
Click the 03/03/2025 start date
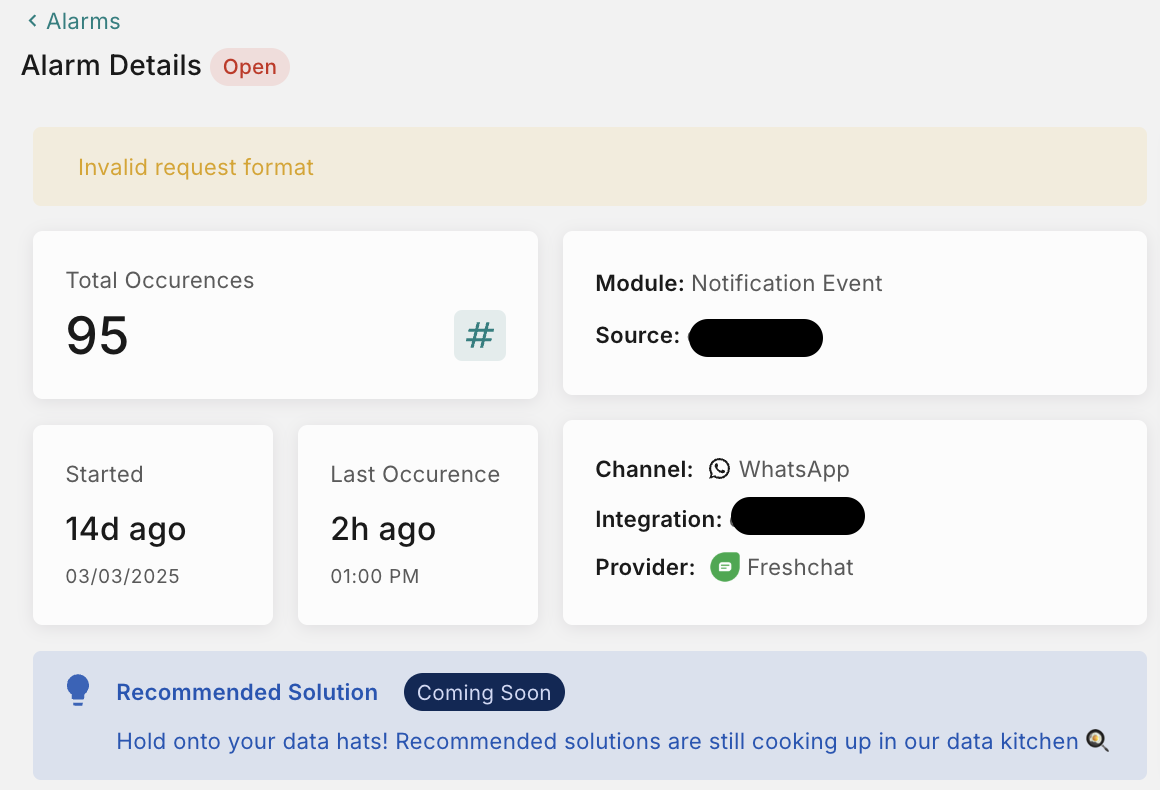(123, 576)
